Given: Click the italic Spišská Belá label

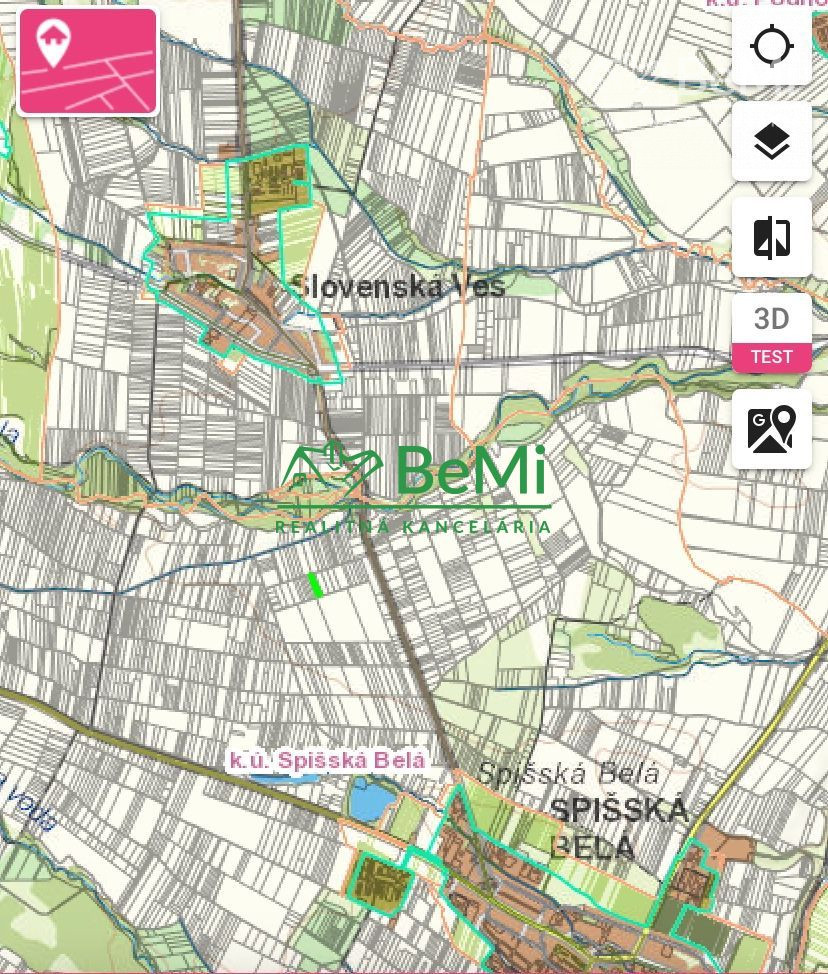Looking at the screenshot, I should pyautogui.click(x=568, y=774).
